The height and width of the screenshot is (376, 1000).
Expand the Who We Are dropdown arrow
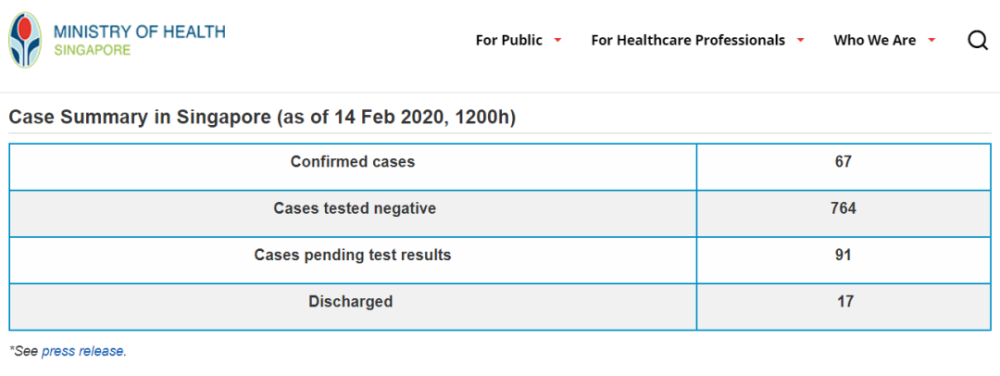click(931, 40)
